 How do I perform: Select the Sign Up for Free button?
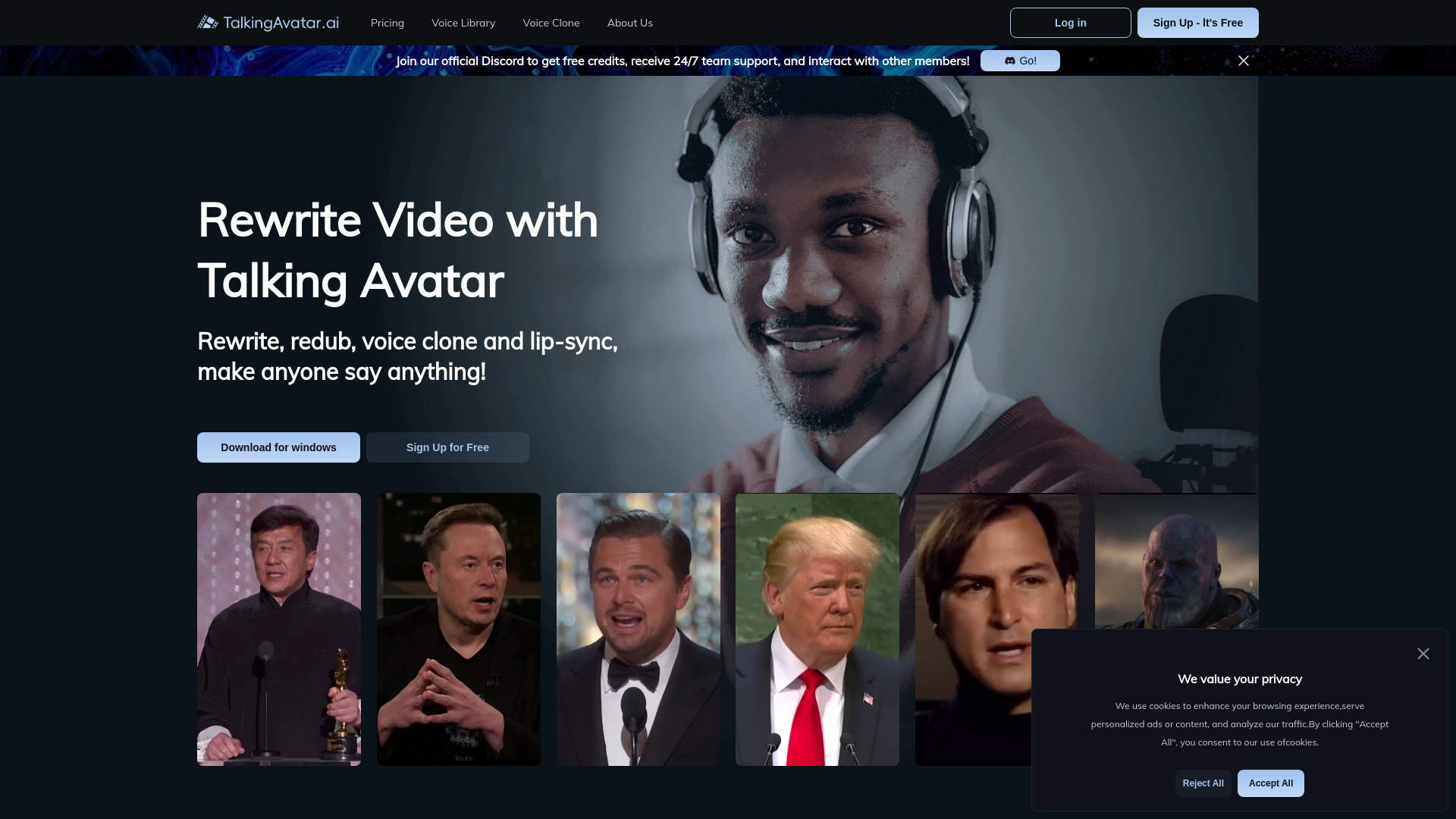click(x=447, y=447)
